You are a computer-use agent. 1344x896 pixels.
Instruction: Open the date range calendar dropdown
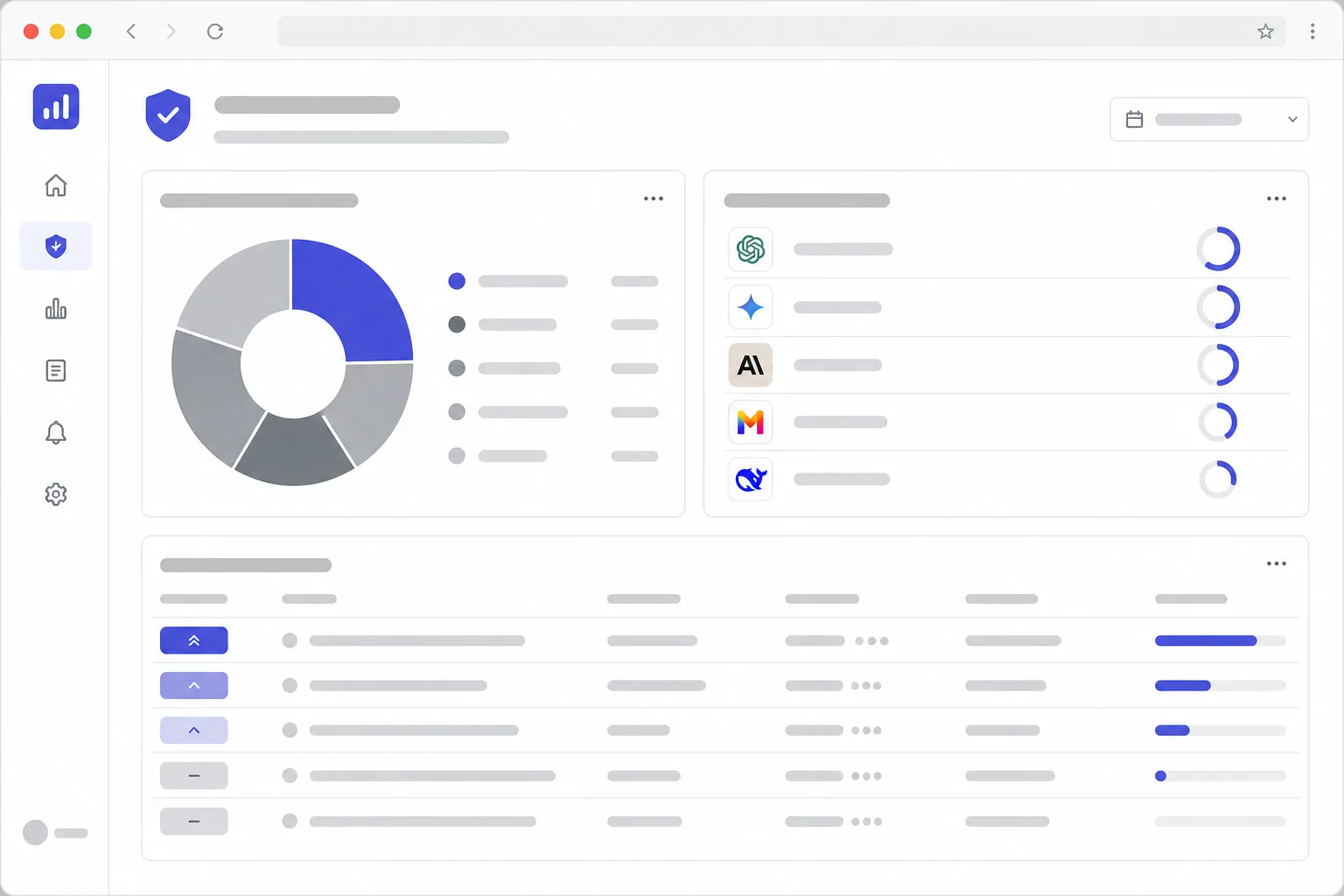pyautogui.click(x=1209, y=119)
